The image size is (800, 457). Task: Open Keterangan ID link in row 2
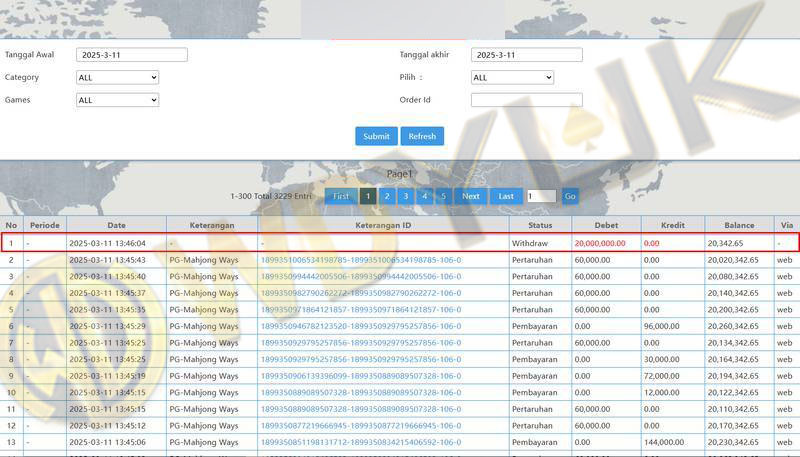coord(361,260)
